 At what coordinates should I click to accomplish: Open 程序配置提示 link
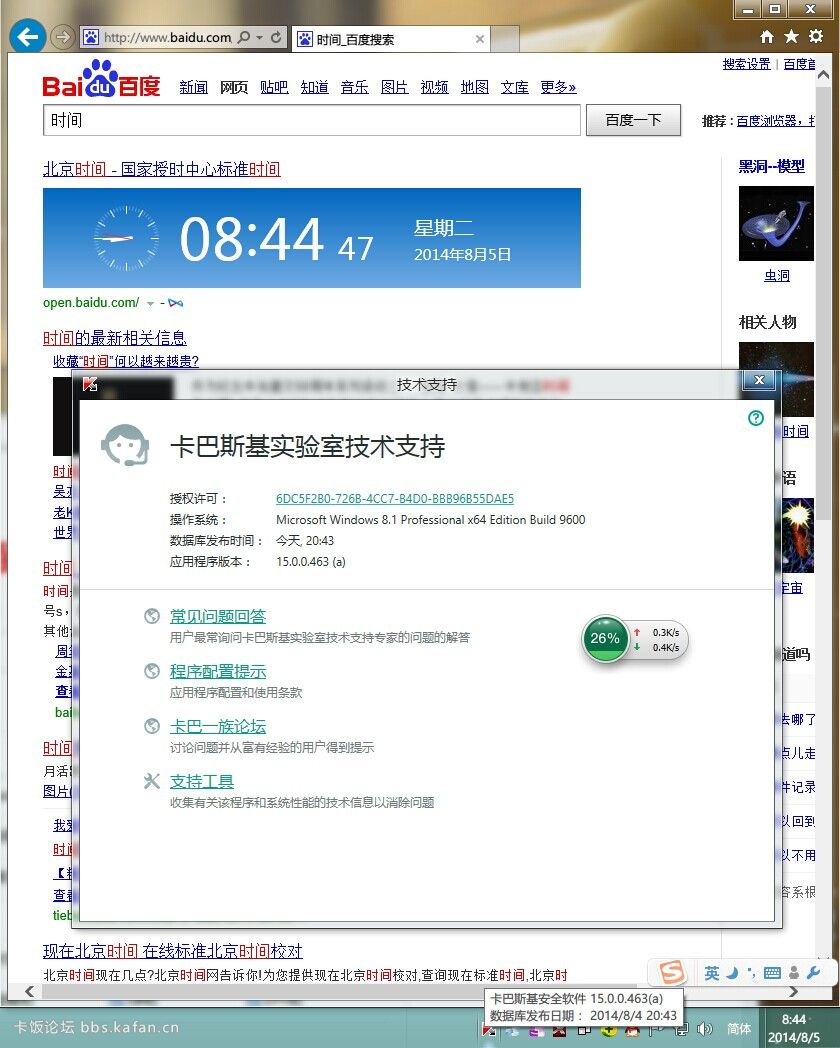[x=218, y=671]
